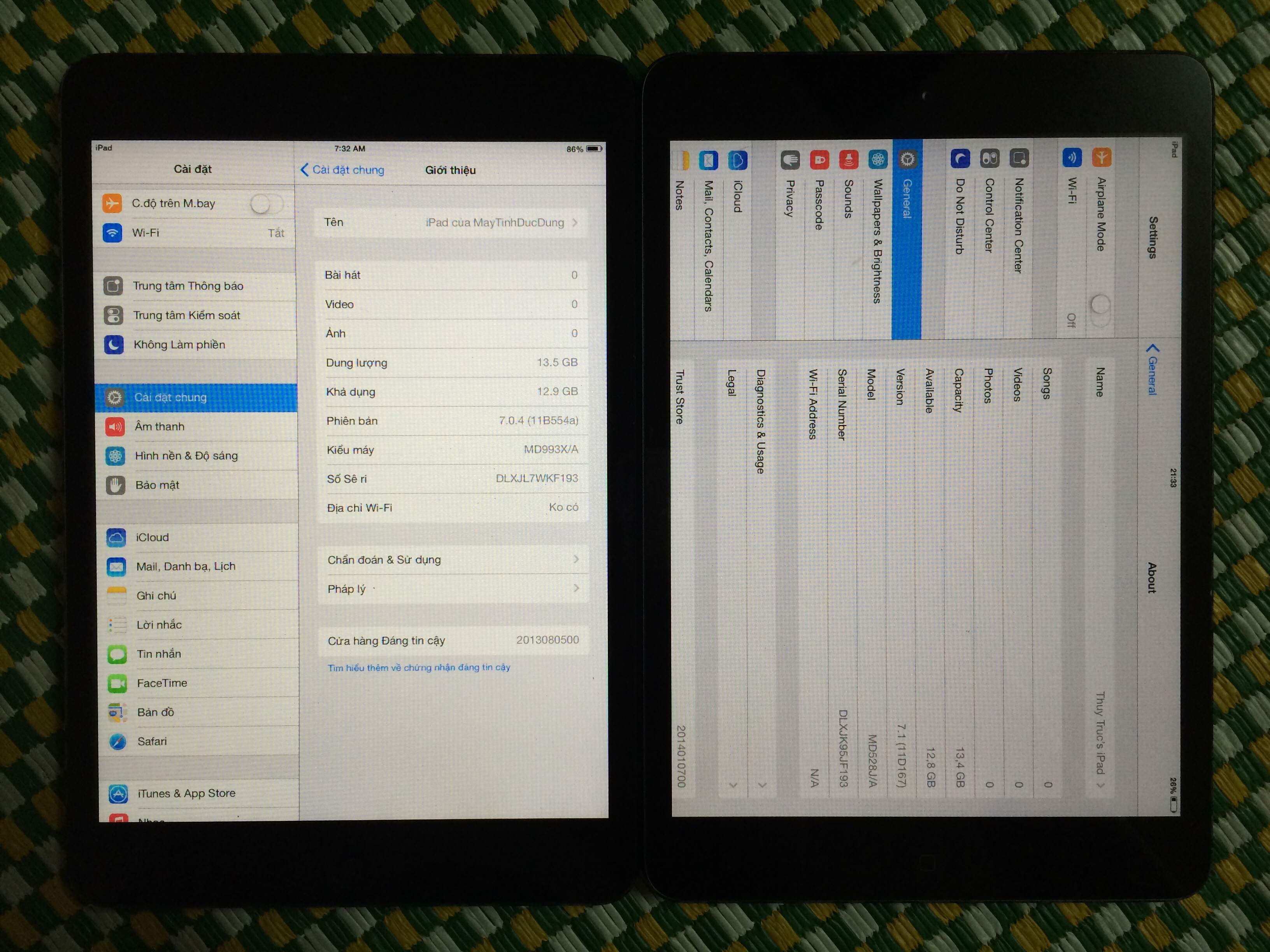Expand Legal chevron on right iPad
Image resolution: width=1270 pixels, height=952 pixels.
733,785
